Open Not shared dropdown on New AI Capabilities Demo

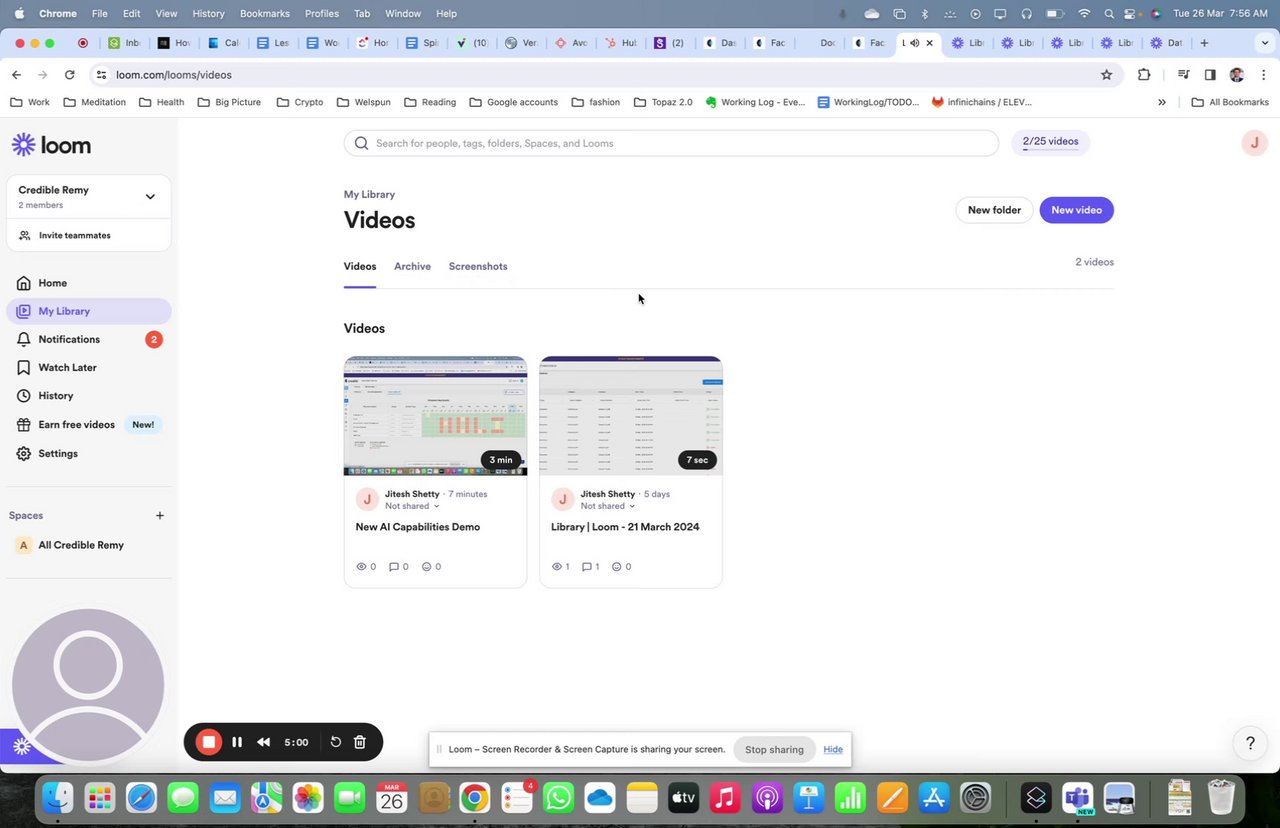[x=412, y=506]
